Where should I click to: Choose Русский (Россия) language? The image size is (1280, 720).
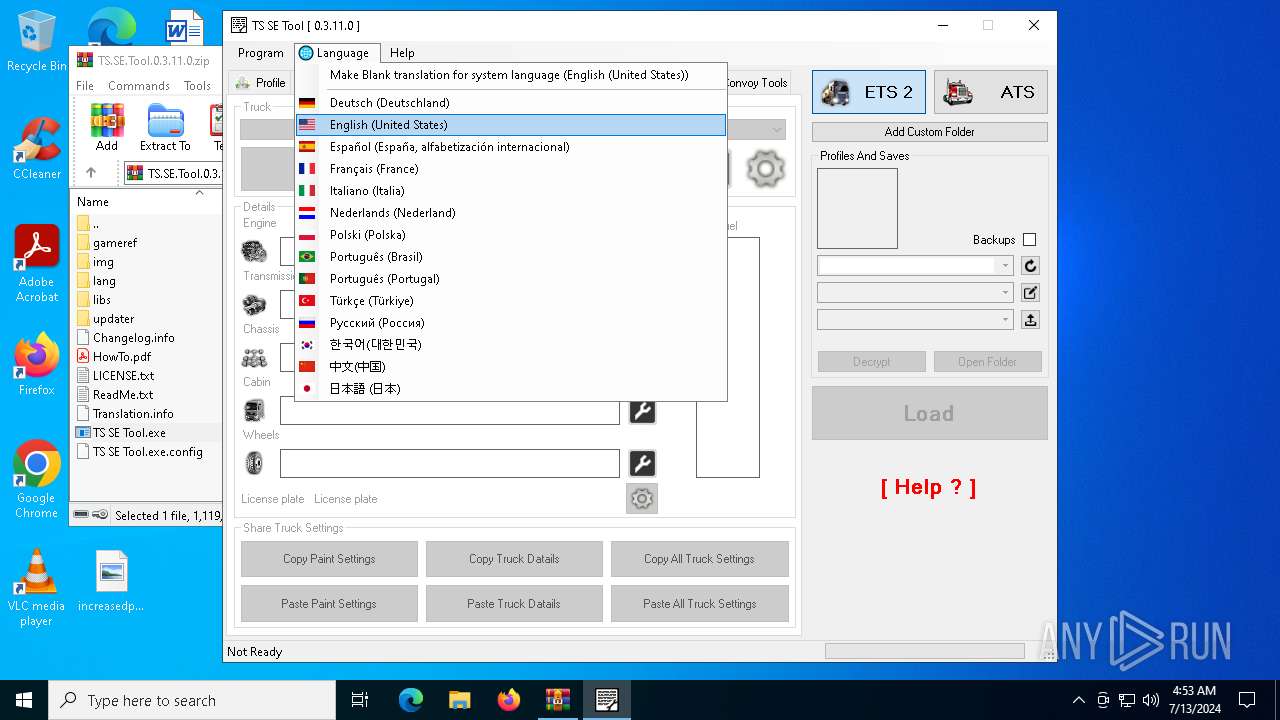point(510,323)
